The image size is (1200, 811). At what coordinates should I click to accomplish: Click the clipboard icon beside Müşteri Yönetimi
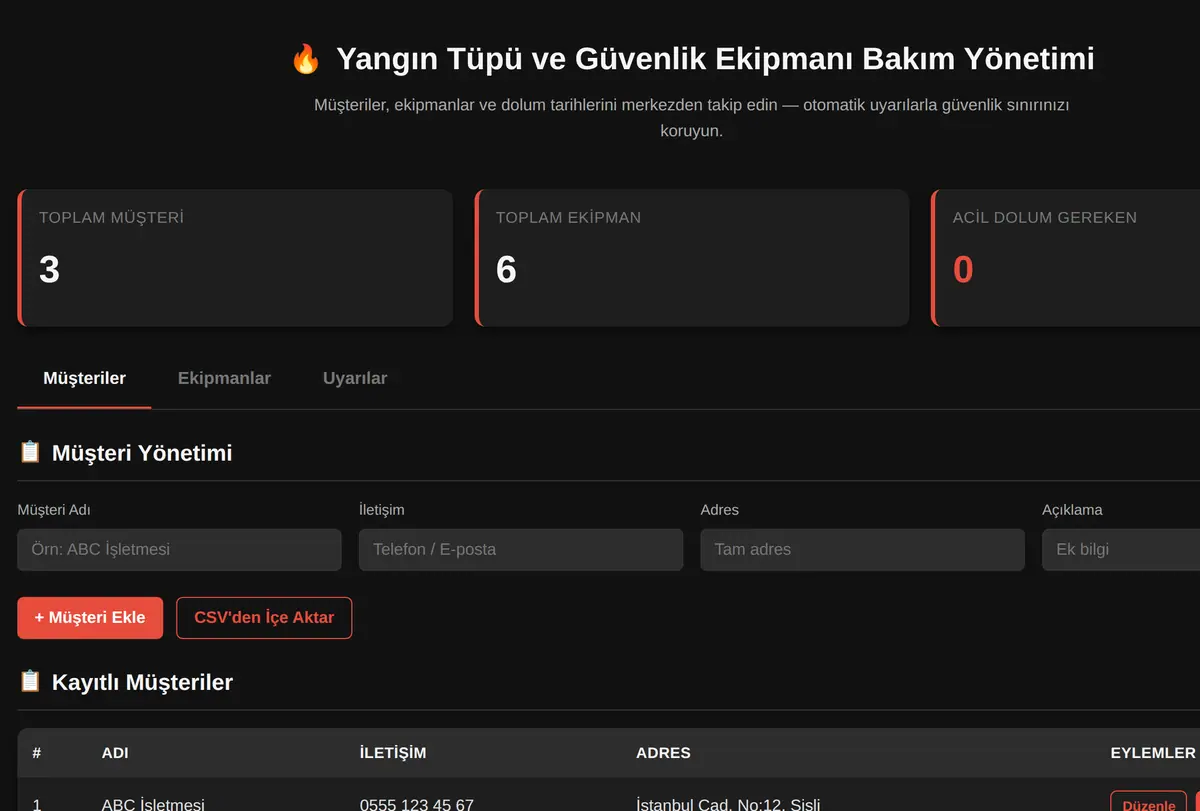30,453
